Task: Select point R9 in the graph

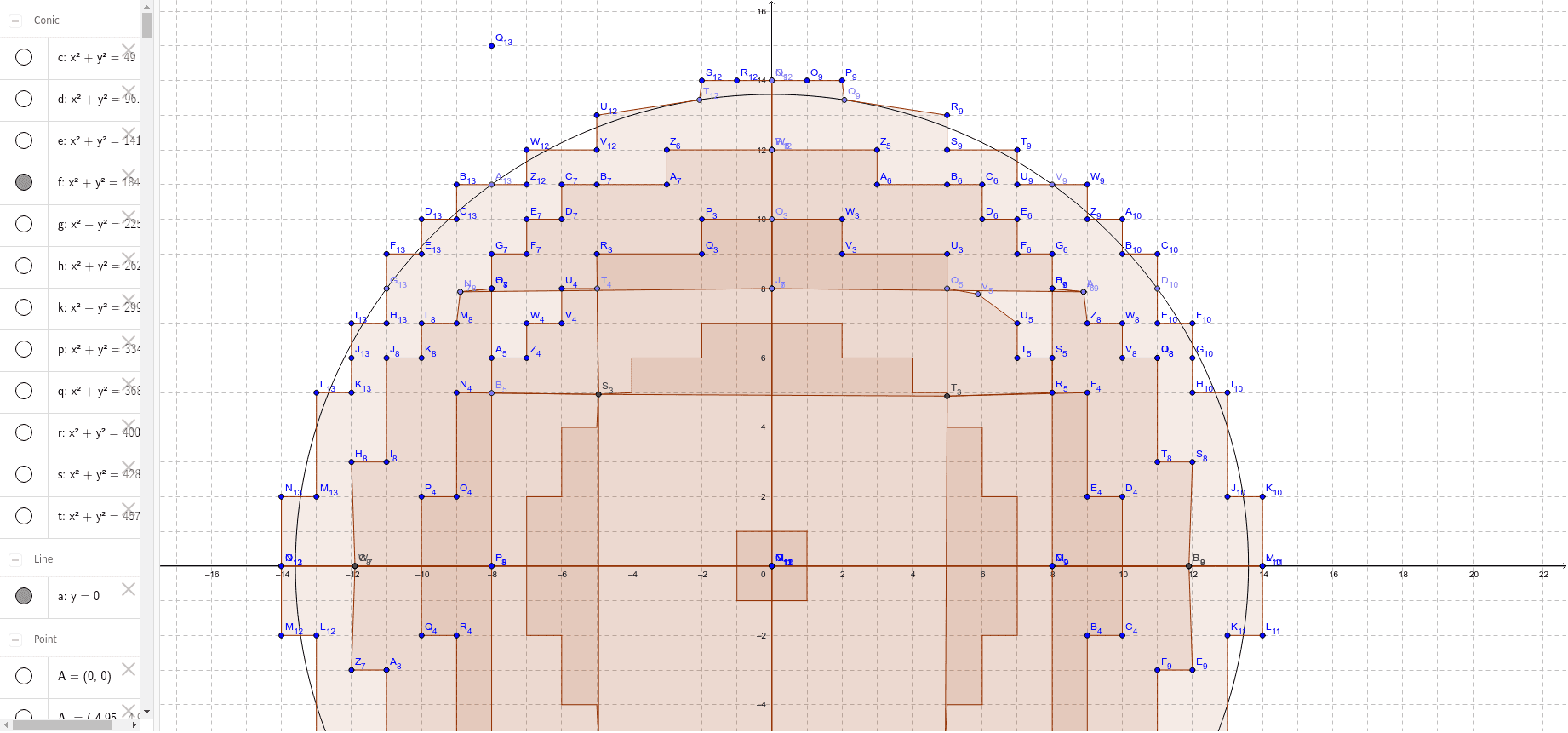Action: click(947, 115)
